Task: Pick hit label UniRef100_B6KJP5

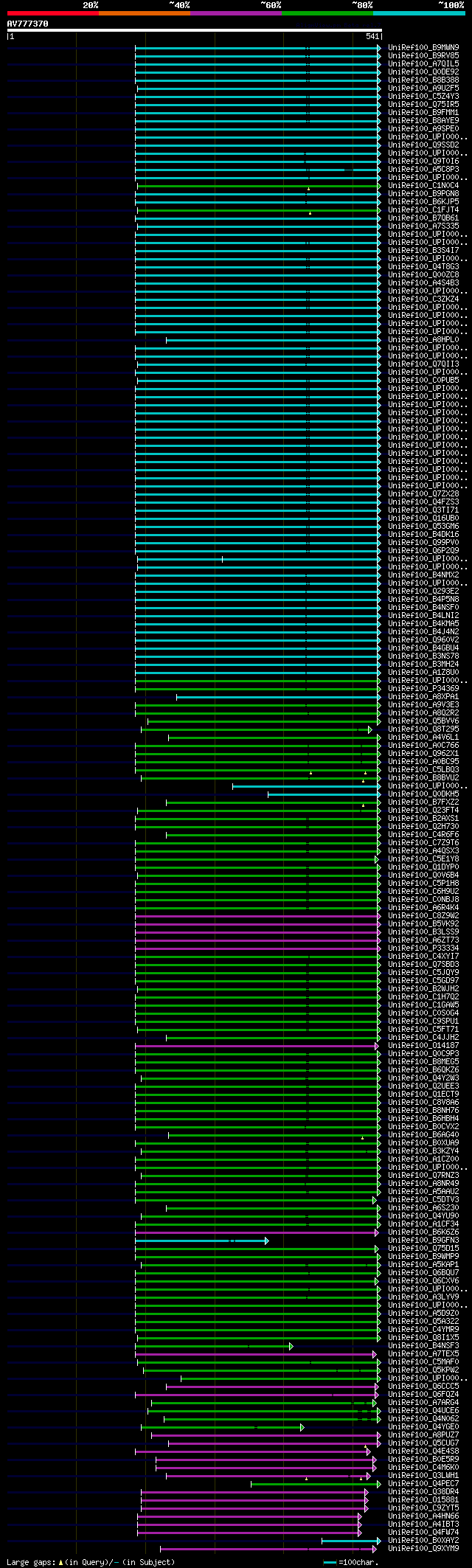Action: 423,202
